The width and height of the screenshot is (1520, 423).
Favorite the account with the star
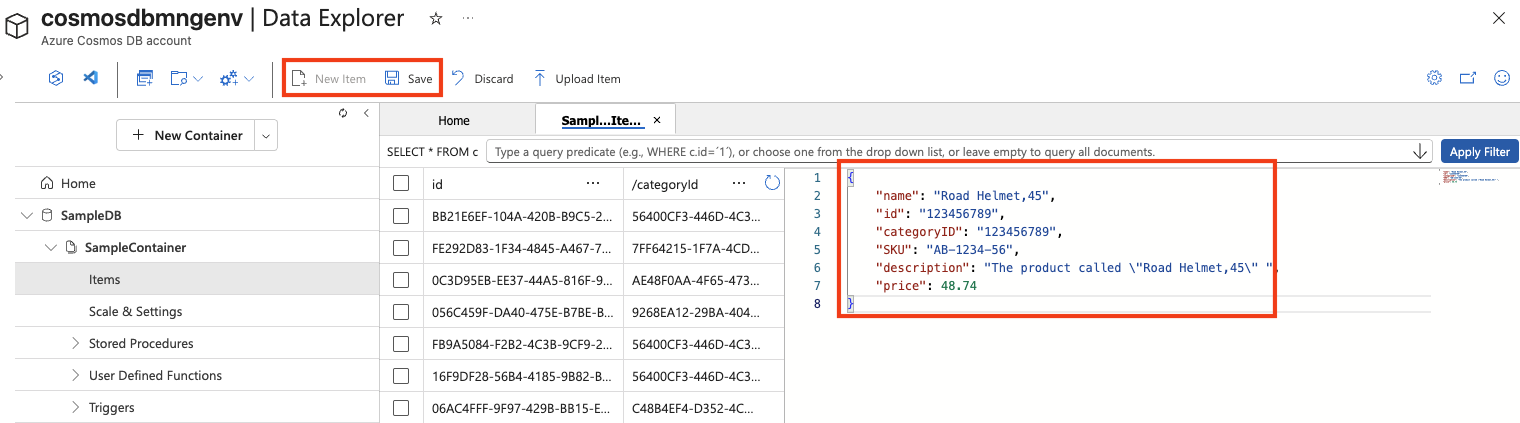click(x=435, y=18)
